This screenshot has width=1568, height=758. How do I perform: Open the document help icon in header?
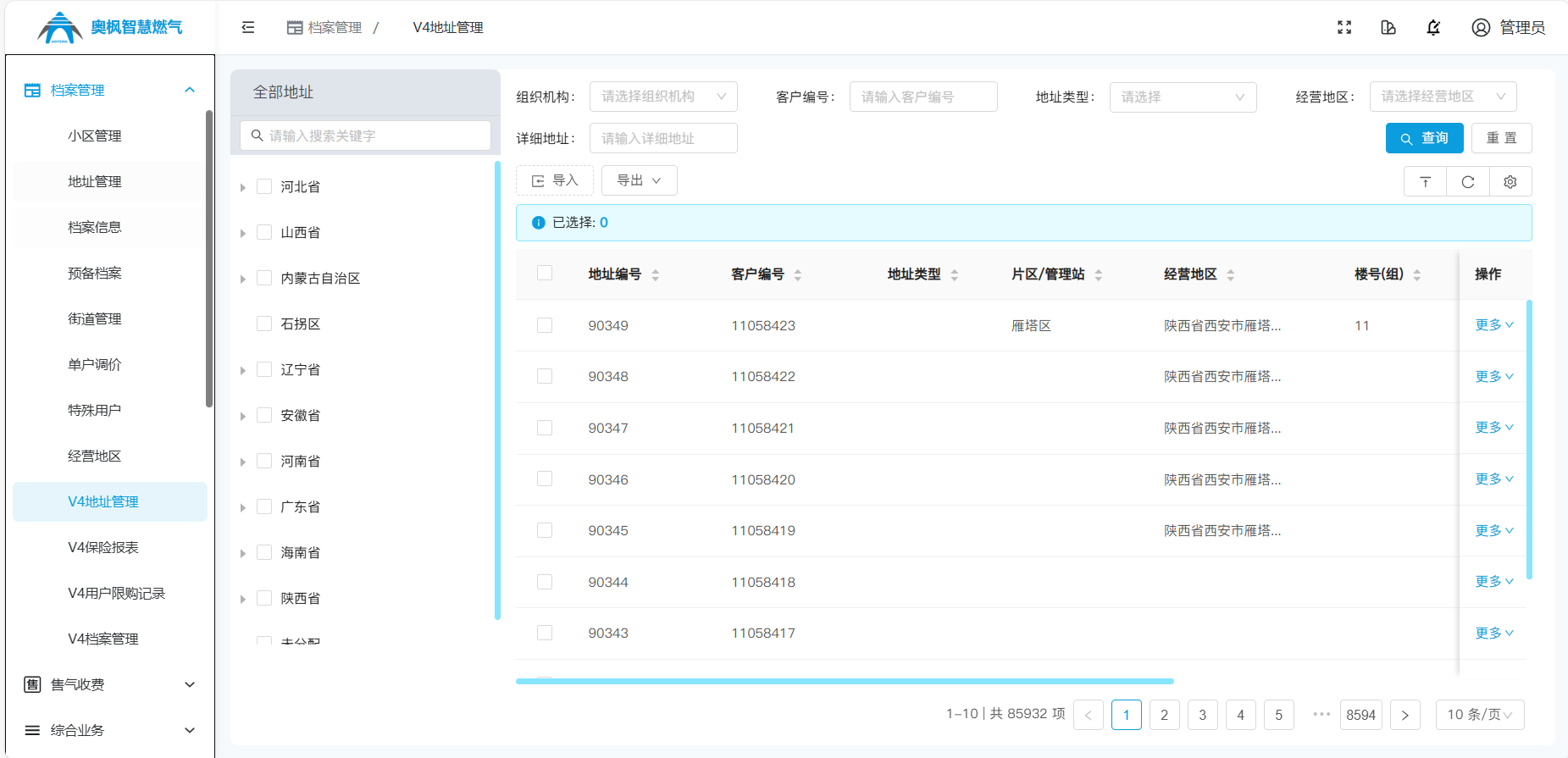(x=1388, y=27)
